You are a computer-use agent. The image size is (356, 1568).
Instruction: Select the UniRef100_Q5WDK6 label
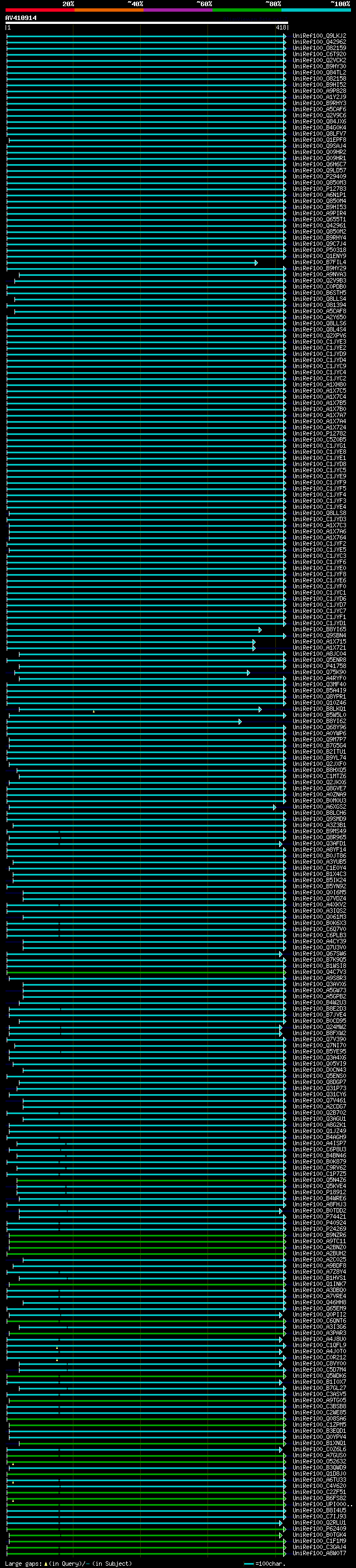coord(319,1376)
